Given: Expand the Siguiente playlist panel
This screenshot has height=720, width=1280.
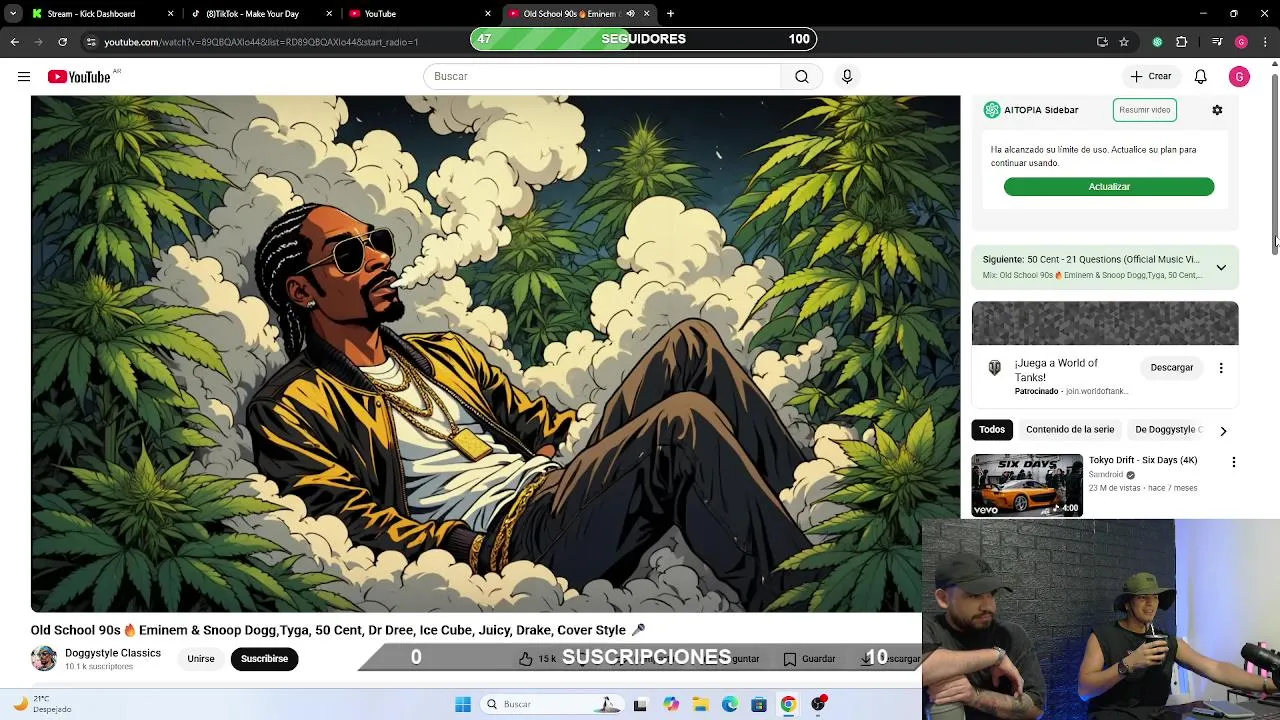Looking at the screenshot, I should 1221,267.
